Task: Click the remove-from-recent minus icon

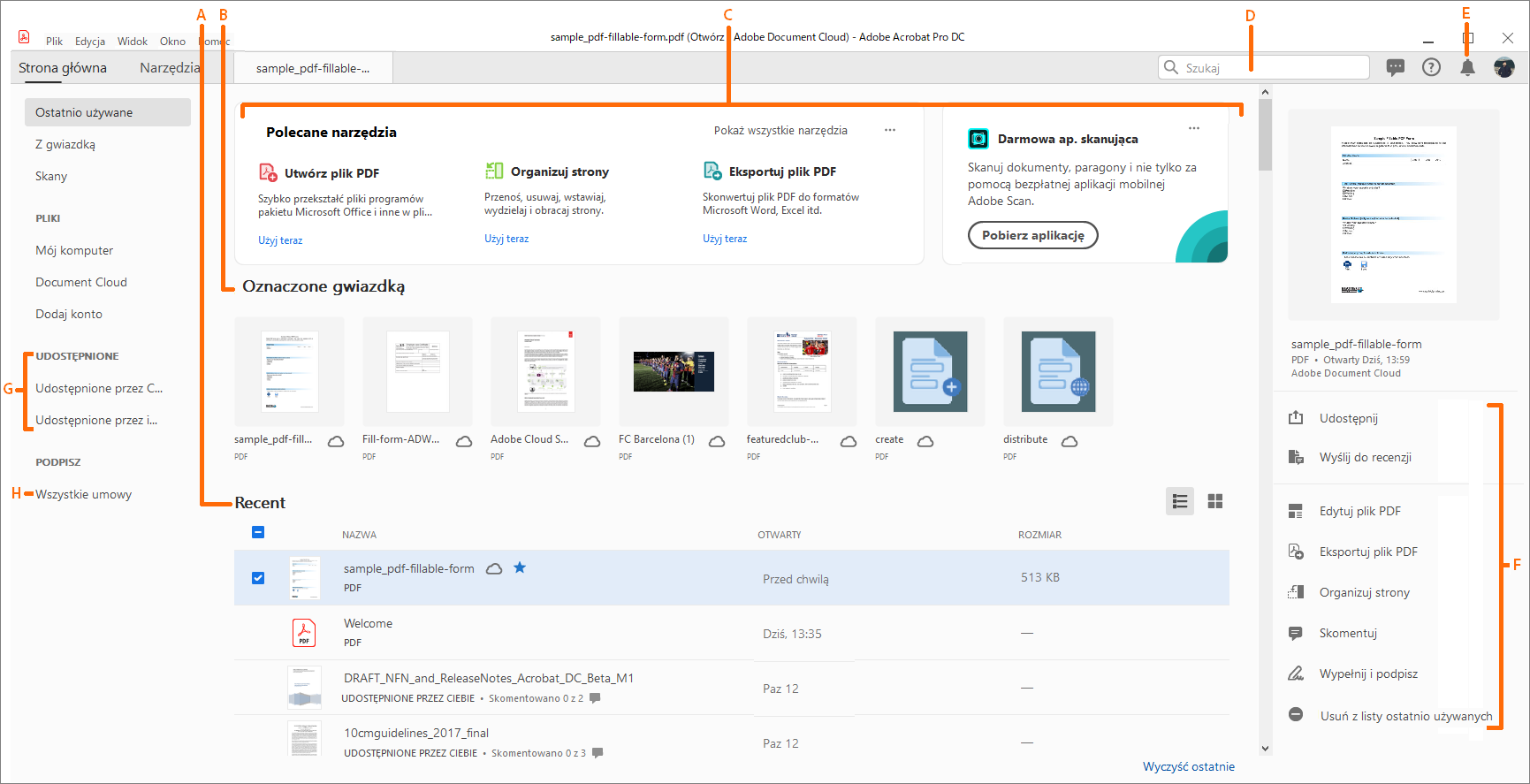Action: point(1296,714)
